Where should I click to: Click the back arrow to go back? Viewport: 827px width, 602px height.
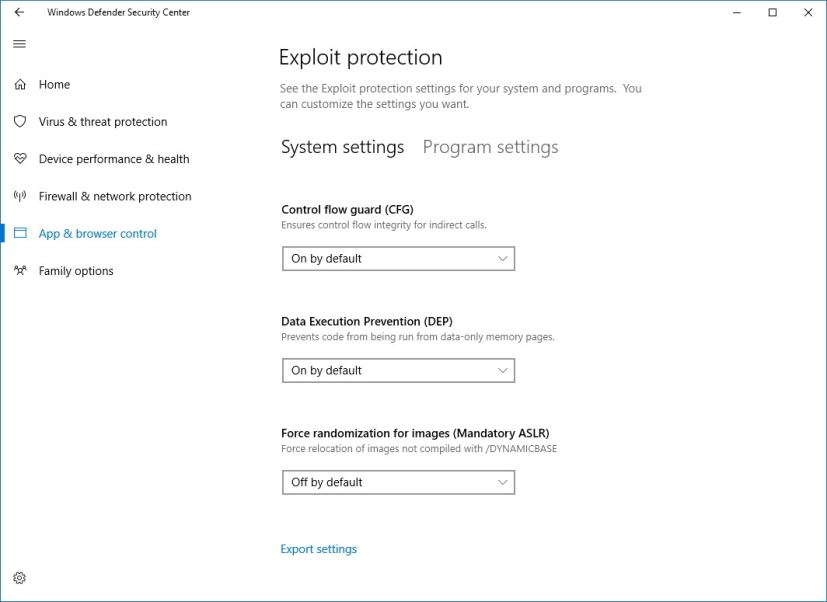coord(18,12)
